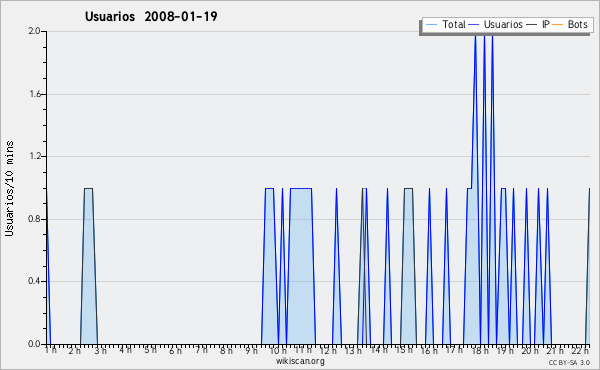
Task: Click the y-axis label 'Usuarios/10 mins'
Action: (9, 189)
